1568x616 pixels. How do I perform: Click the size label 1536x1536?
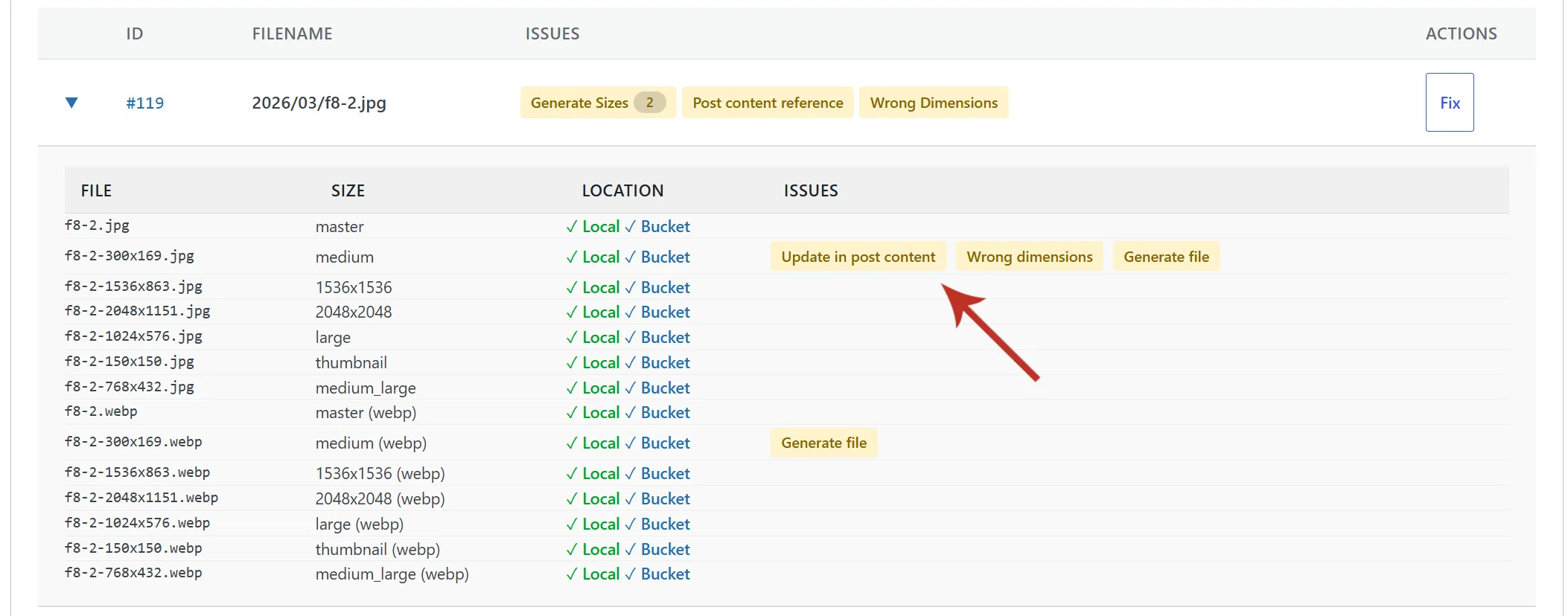[354, 287]
